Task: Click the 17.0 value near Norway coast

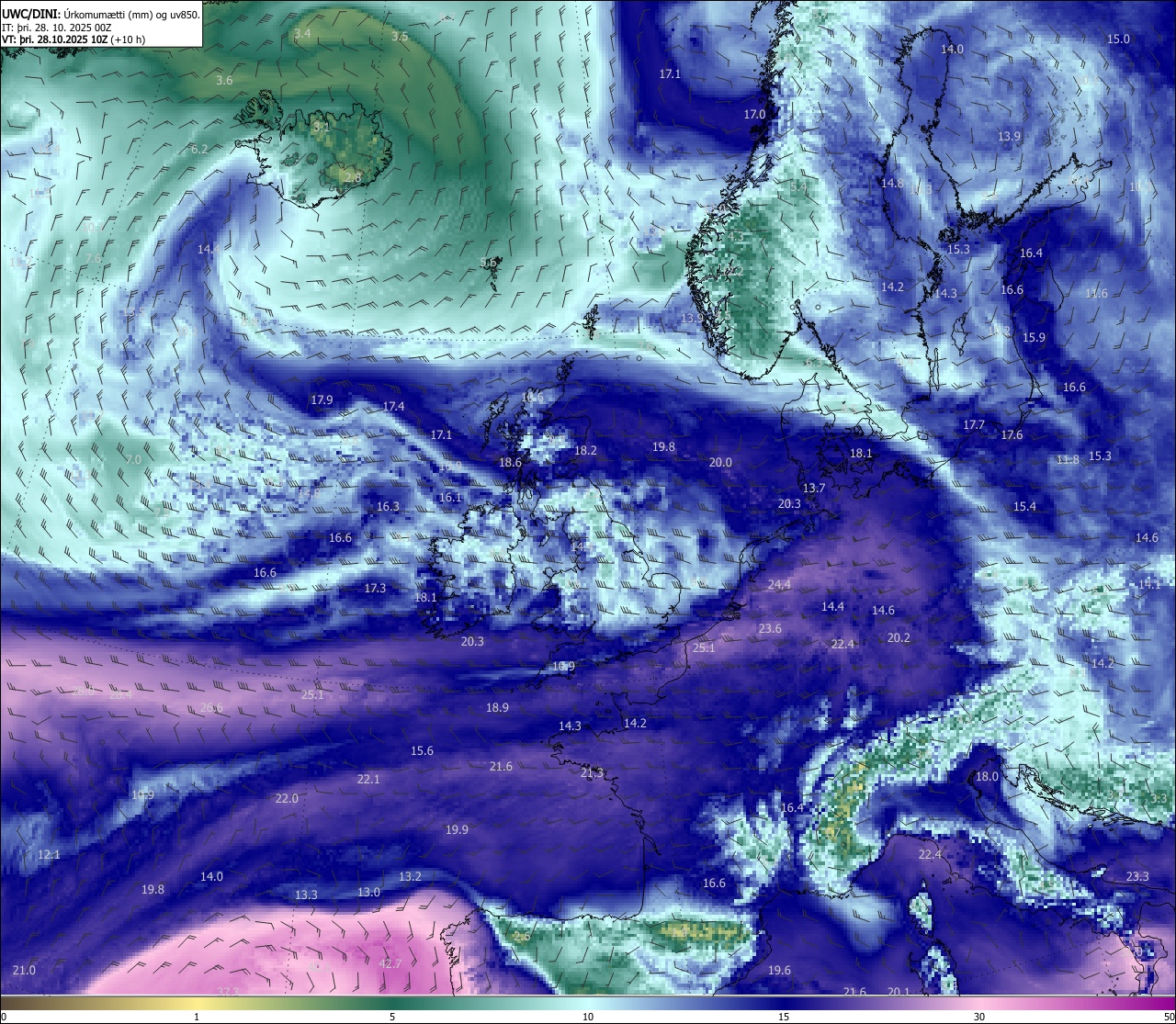Action: 754,115
